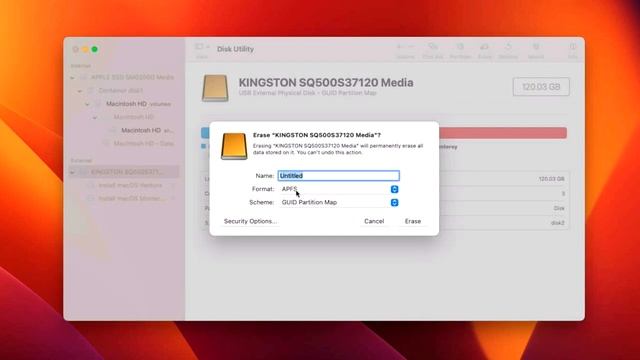Click the large KINGSTON drive icon in header
Viewport: 640px width, 360px height.
215,88
